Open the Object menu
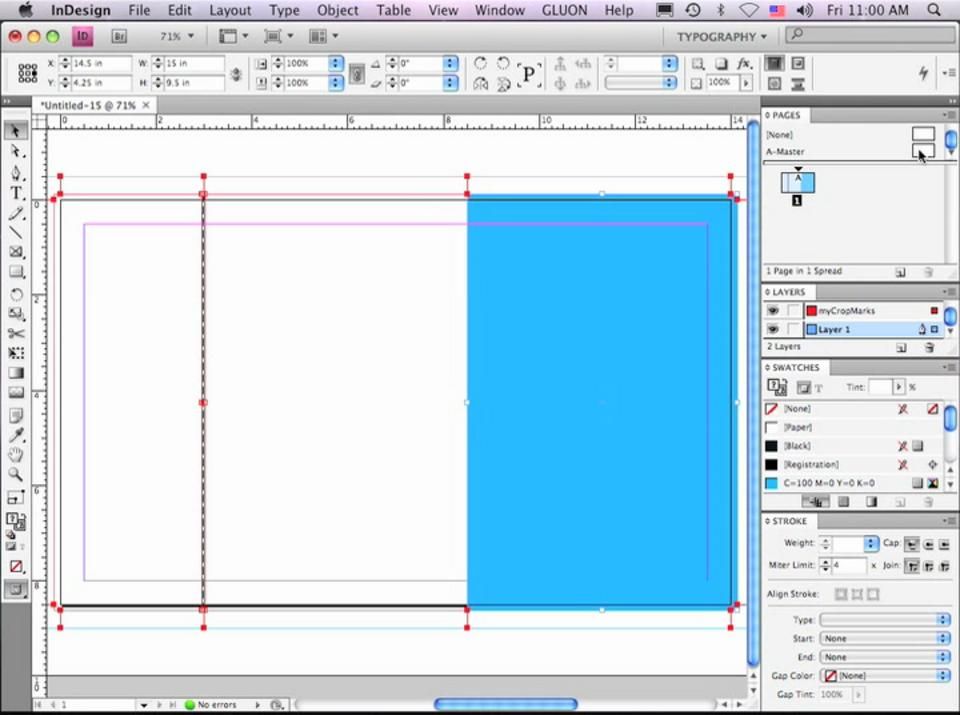960x715 pixels. [337, 10]
